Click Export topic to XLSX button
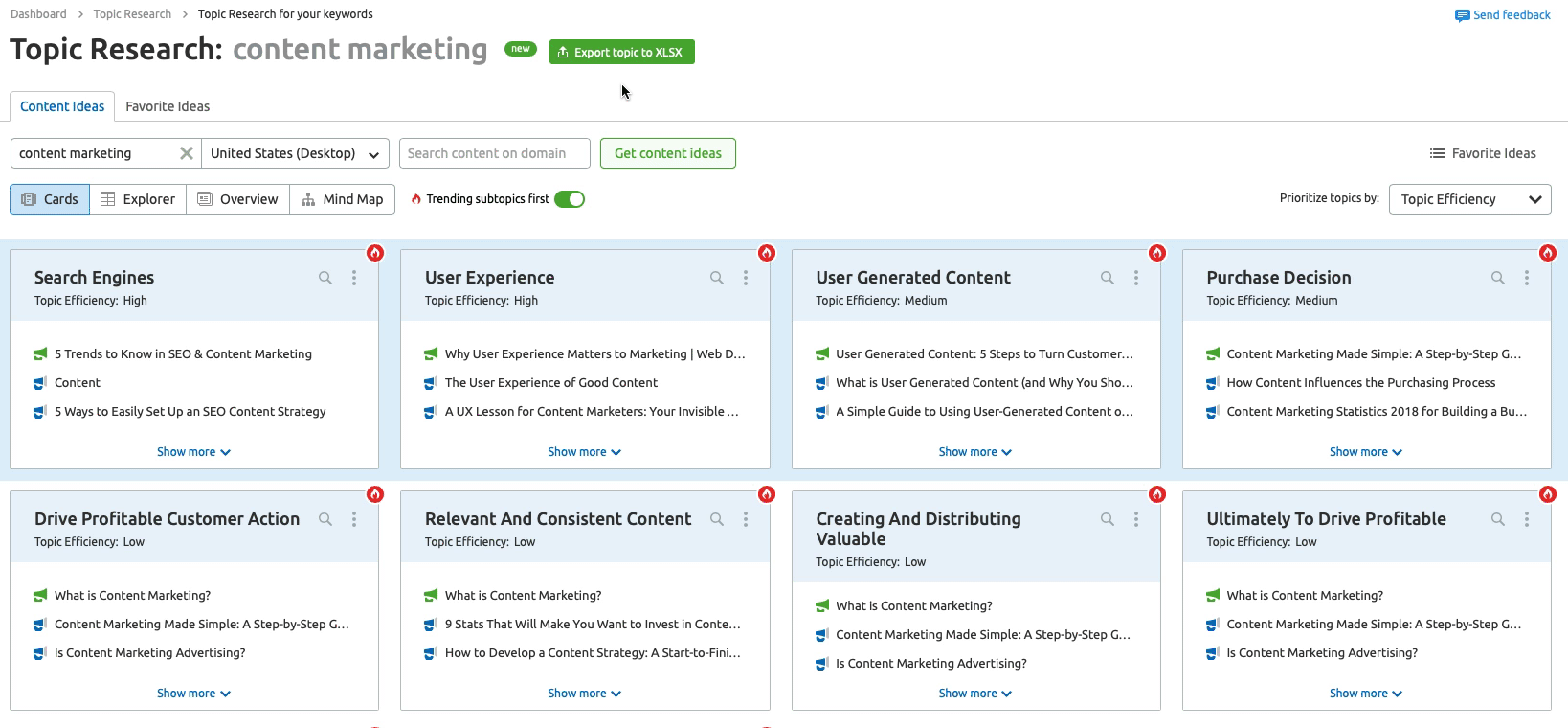1568x728 pixels. pos(621,52)
